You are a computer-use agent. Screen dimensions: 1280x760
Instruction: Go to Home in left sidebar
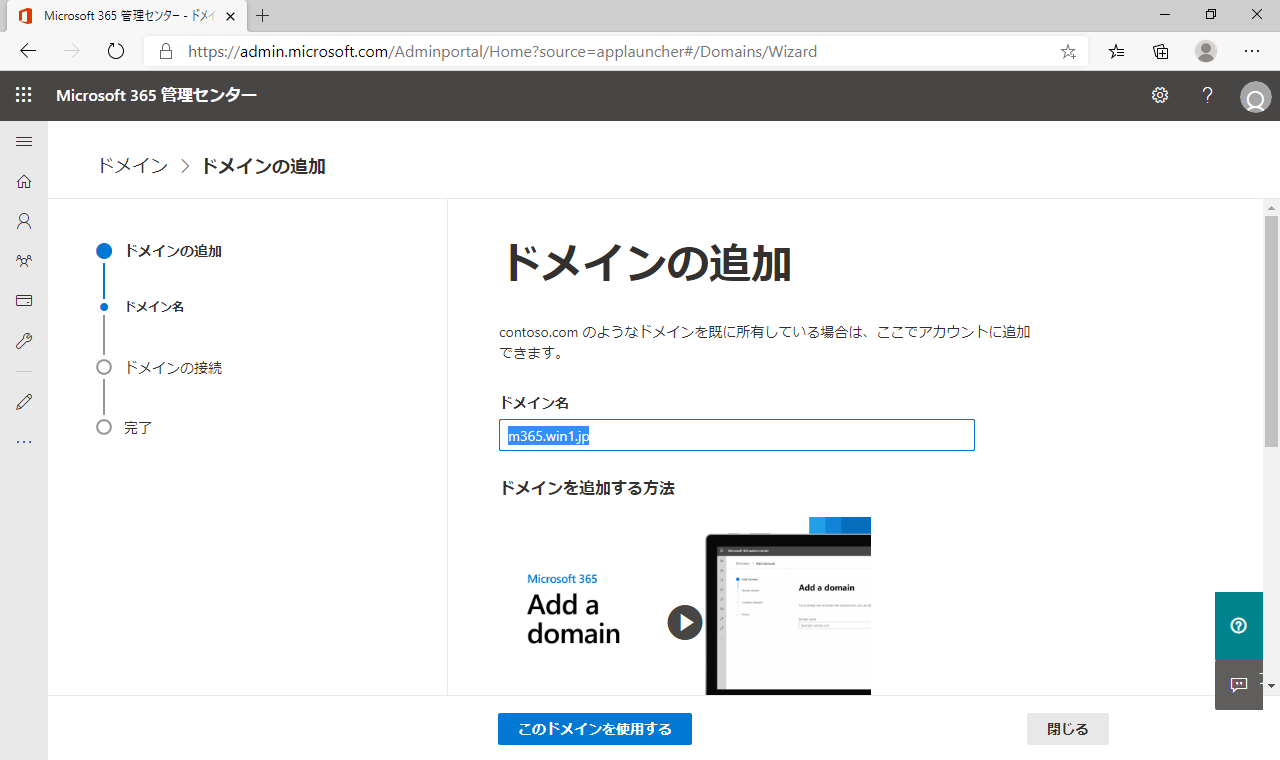24,181
